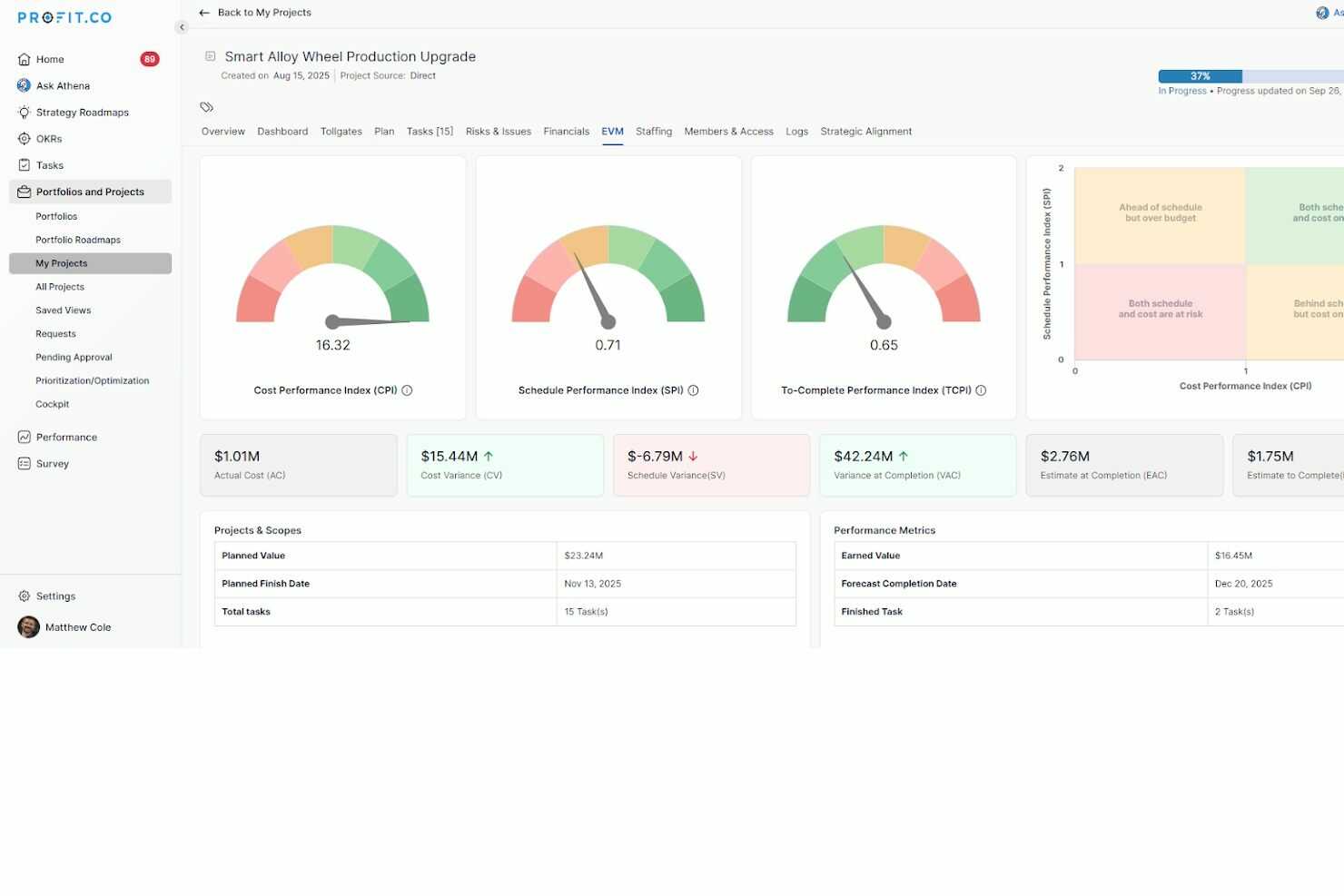1344x896 pixels.
Task: Open the Risks & Issues tab
Action: (x=498, y=132)
